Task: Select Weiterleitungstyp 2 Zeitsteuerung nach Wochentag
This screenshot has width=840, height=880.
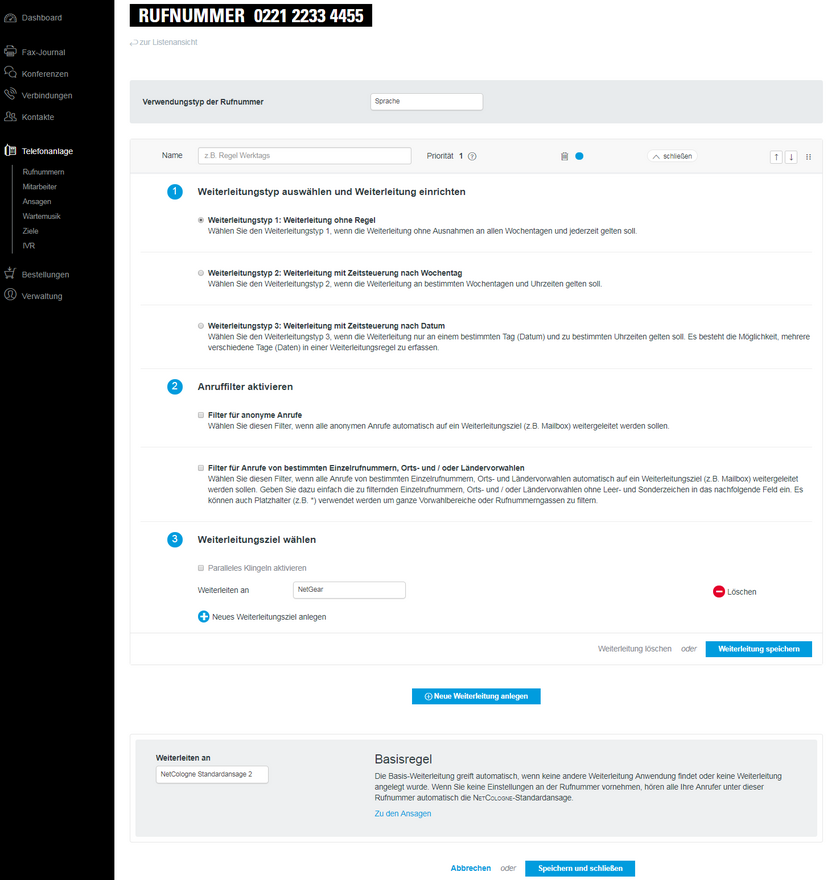Action: pos(201,273)
